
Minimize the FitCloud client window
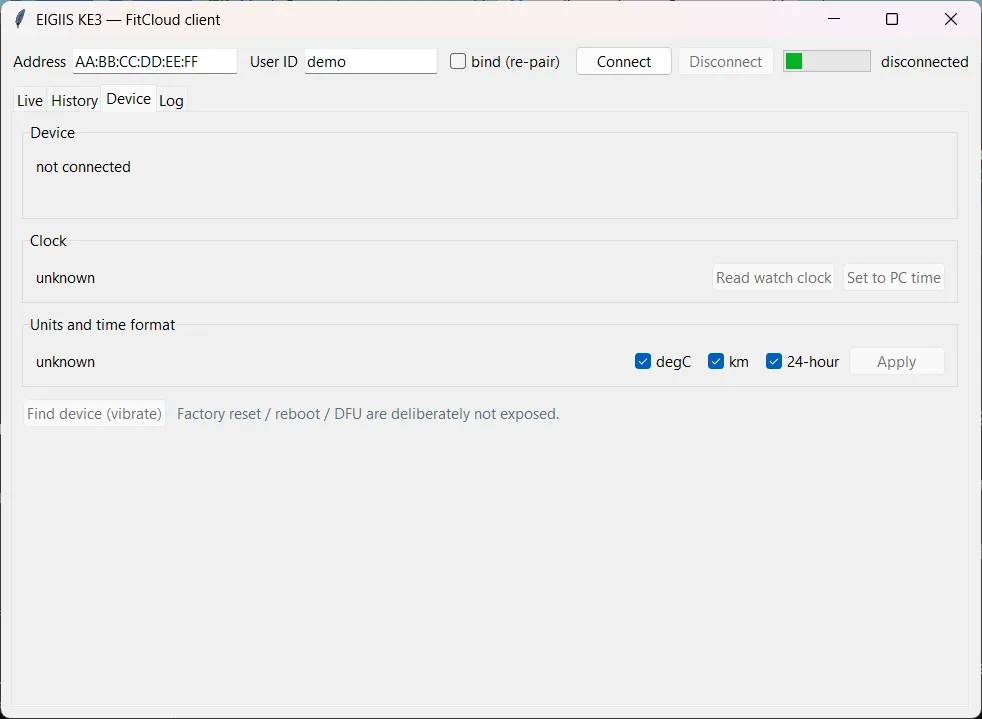pyautogui.click(x=834, y=19)
